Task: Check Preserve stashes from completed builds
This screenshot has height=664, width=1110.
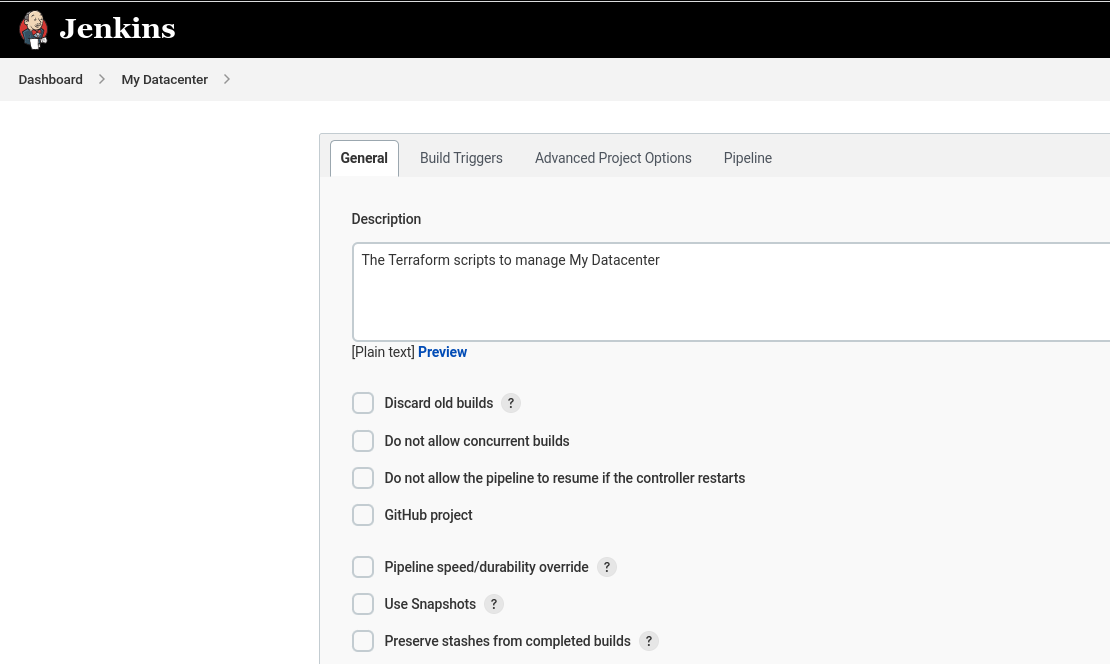Action: pyautogui.click(x=363, y=640)
